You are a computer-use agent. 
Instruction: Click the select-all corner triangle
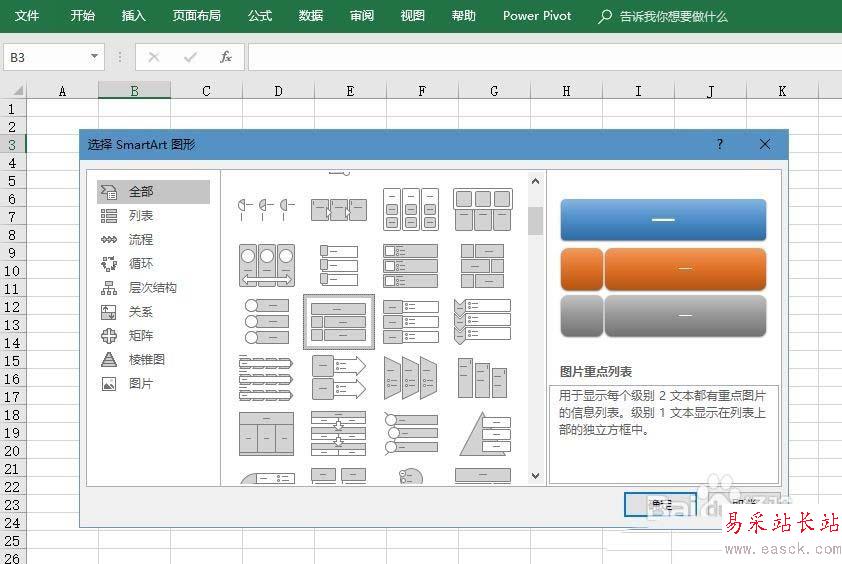click(18, 91)
